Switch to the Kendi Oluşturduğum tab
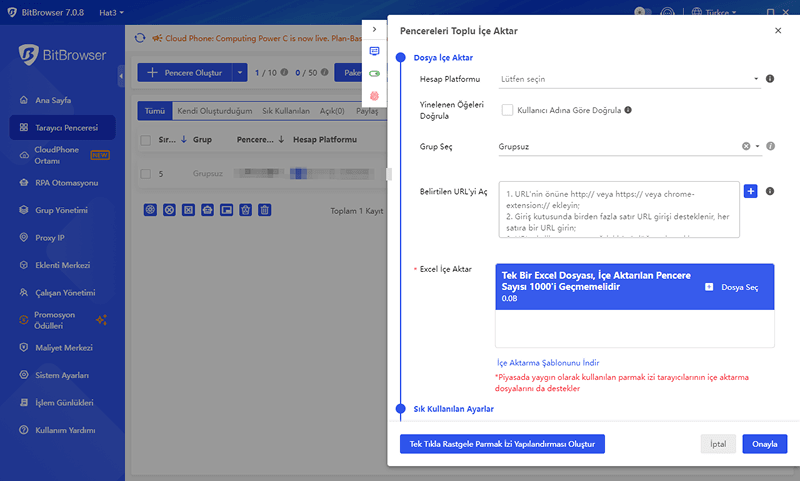 214,111
